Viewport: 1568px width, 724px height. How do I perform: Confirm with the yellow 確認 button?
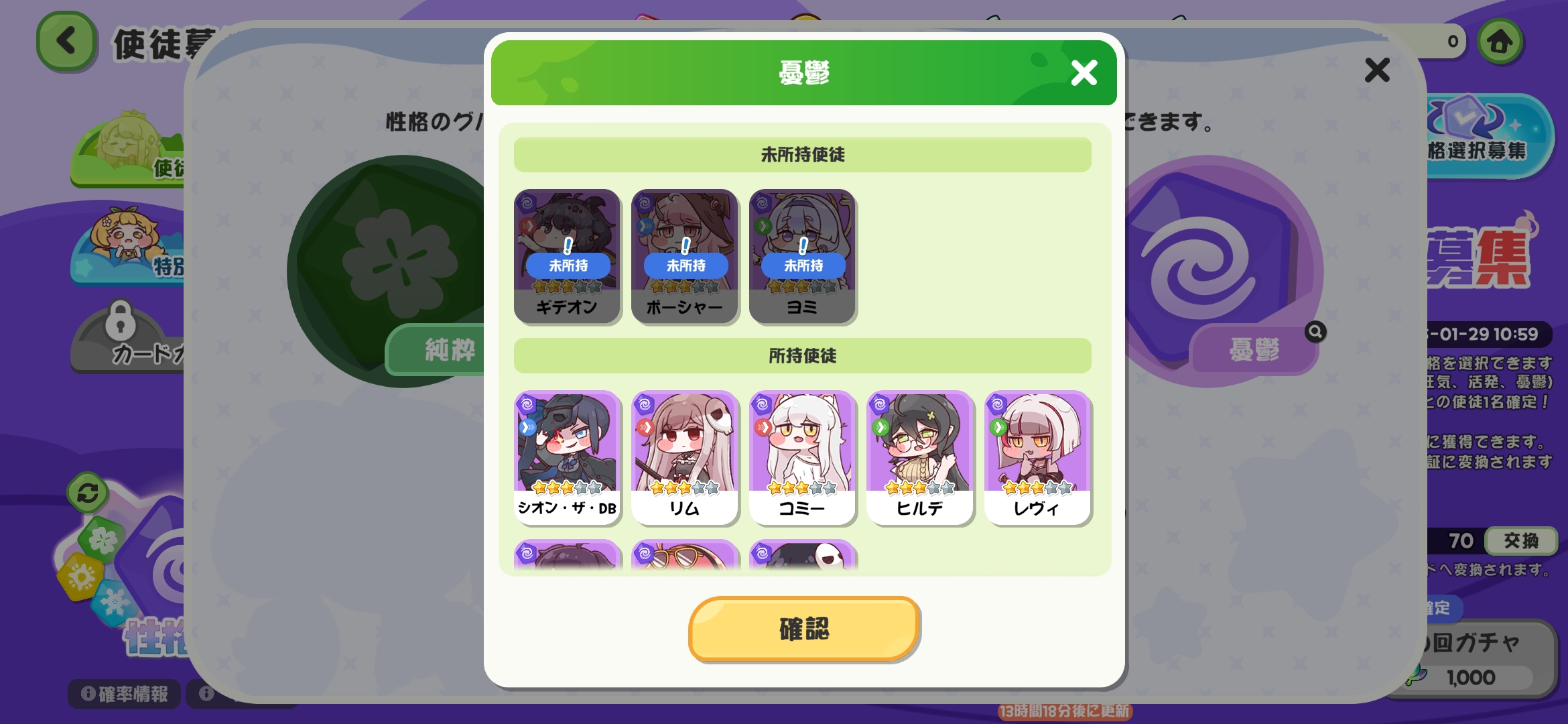pyautogui.click(x=804, y=629)
